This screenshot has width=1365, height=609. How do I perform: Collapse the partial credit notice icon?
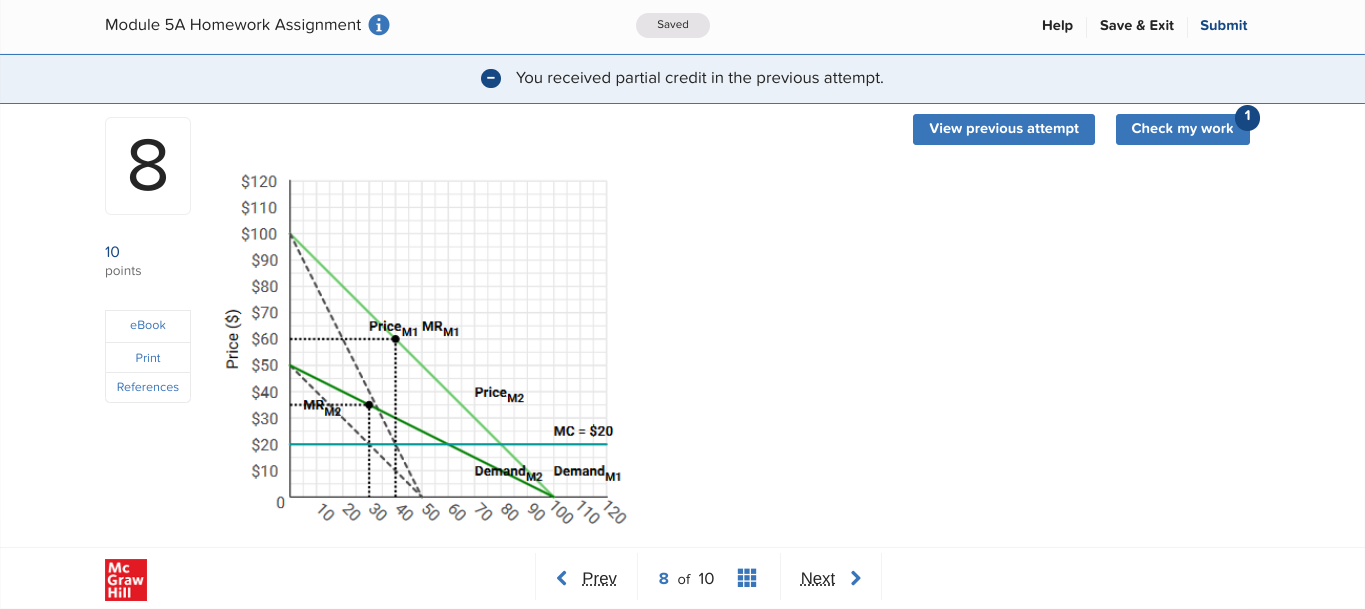pyautogui.click(x=491, y=78)
